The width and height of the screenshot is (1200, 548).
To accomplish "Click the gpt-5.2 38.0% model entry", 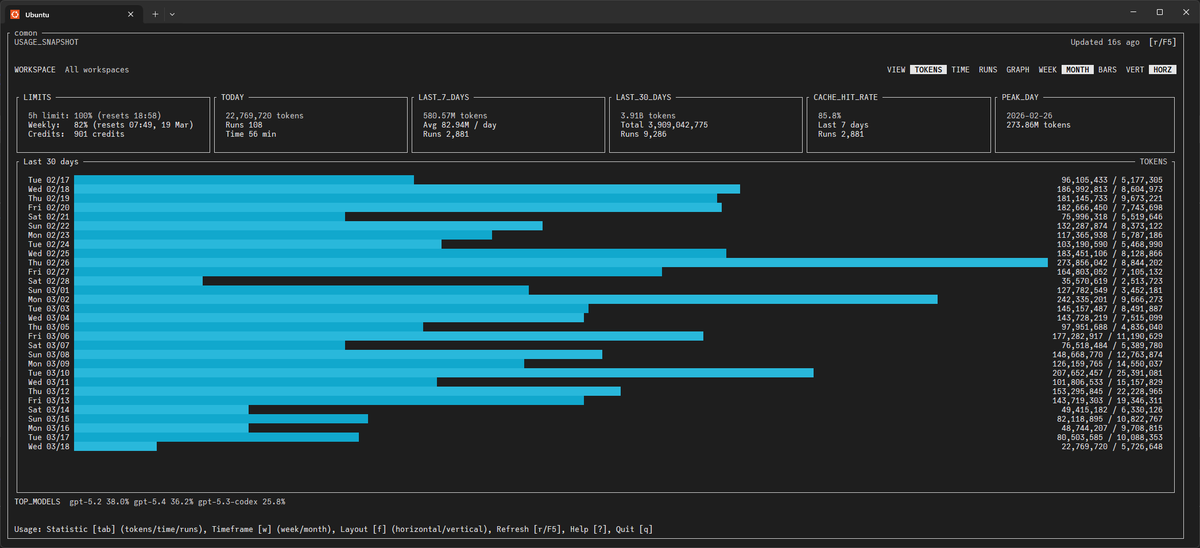I will click(100, 500).
